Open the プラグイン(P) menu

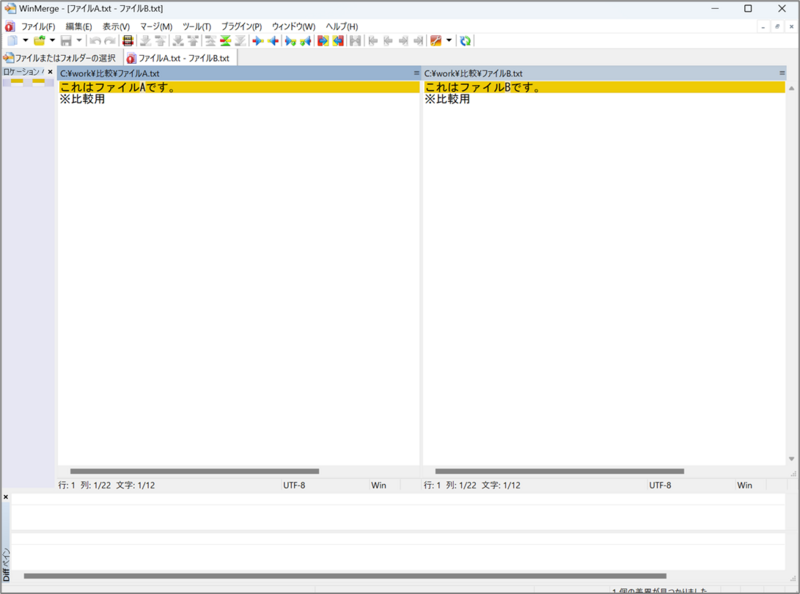point(241,27)
